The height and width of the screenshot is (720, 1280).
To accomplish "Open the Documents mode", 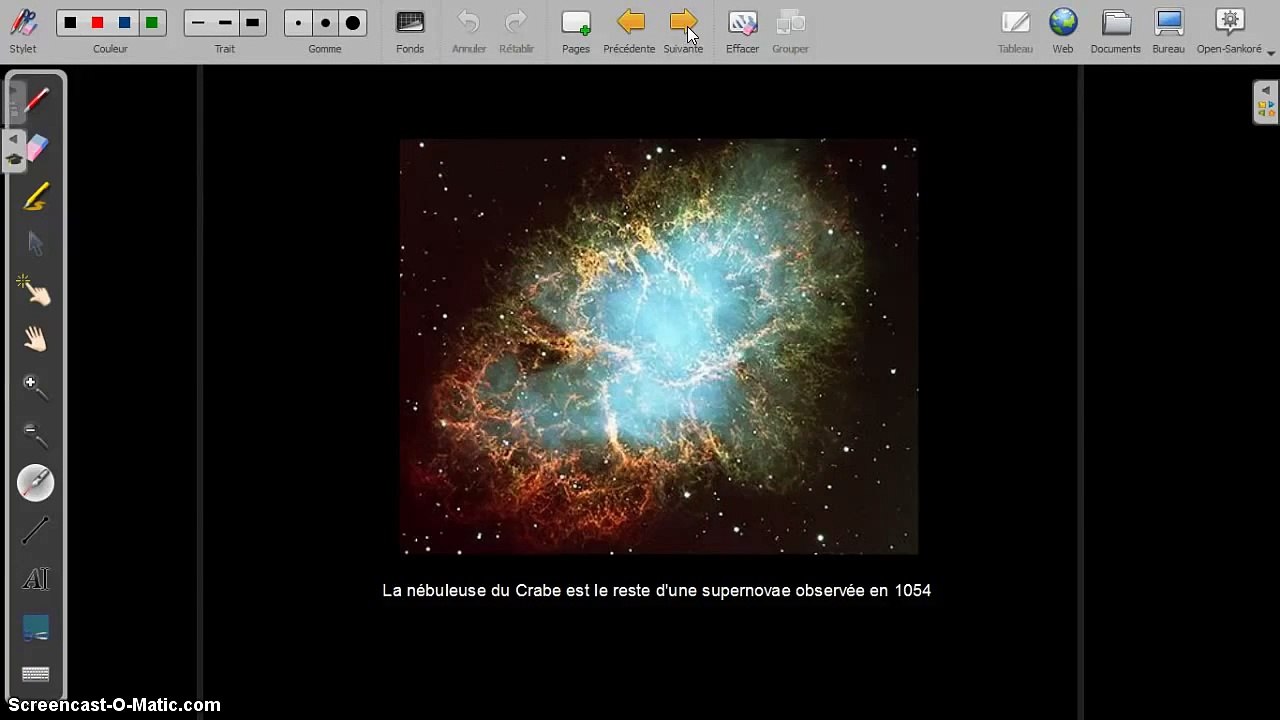I will (1116, 31).
